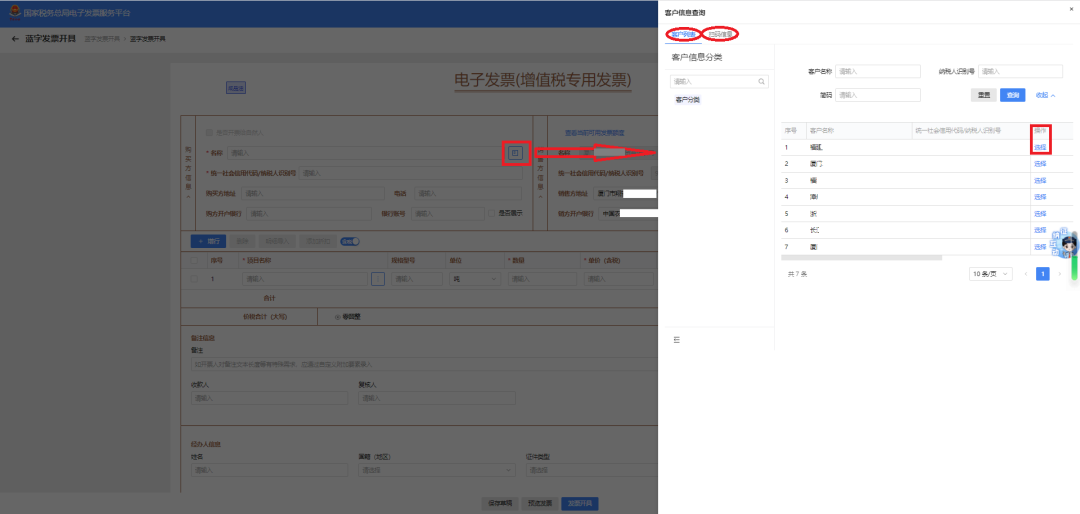
Task: Click the 重置 reset button
Action: click(984, 95)
